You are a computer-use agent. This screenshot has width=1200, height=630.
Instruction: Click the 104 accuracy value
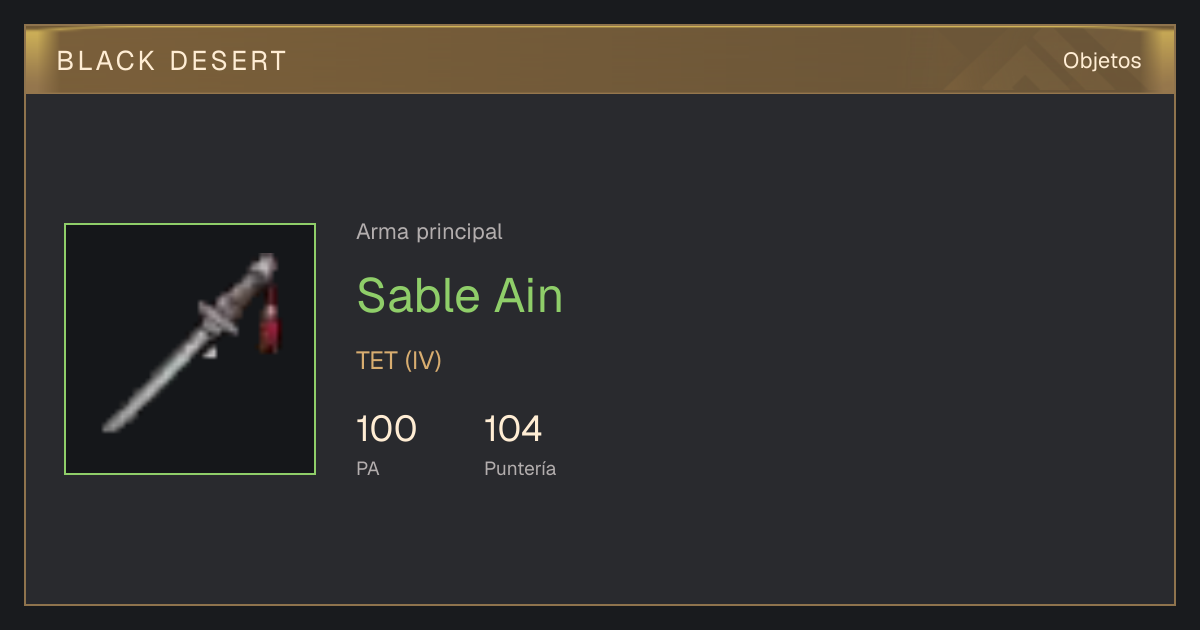[x=513, y=429]
